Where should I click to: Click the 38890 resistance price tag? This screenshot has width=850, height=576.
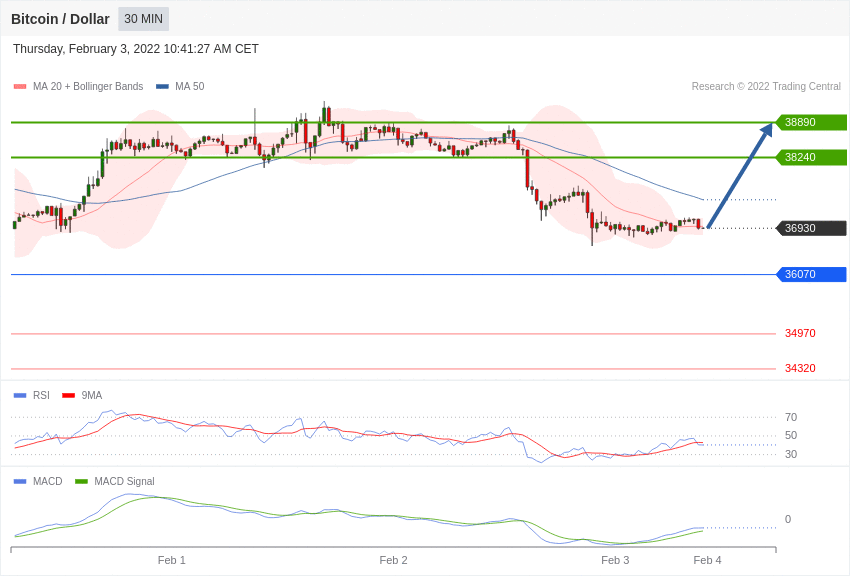pos(811,122)
